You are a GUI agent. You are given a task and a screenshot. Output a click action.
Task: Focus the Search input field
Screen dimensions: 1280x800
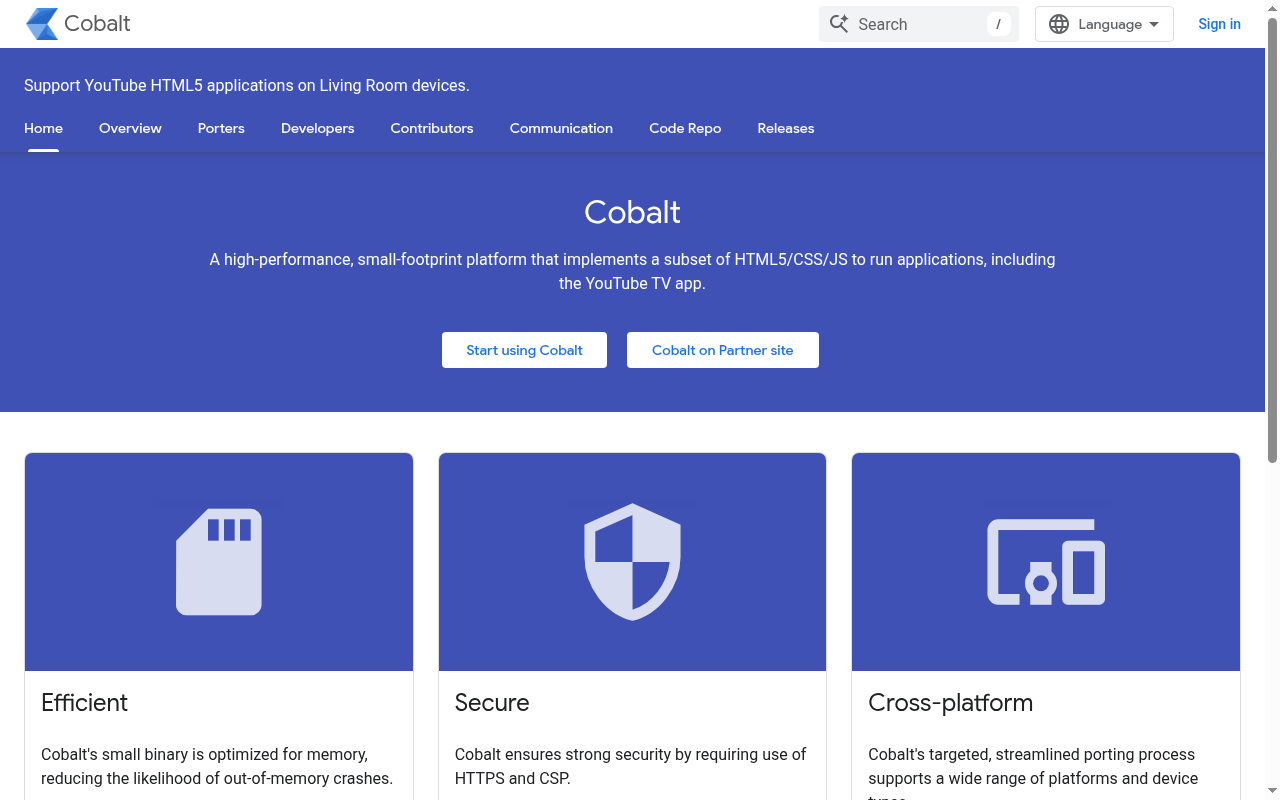point(919,24)
